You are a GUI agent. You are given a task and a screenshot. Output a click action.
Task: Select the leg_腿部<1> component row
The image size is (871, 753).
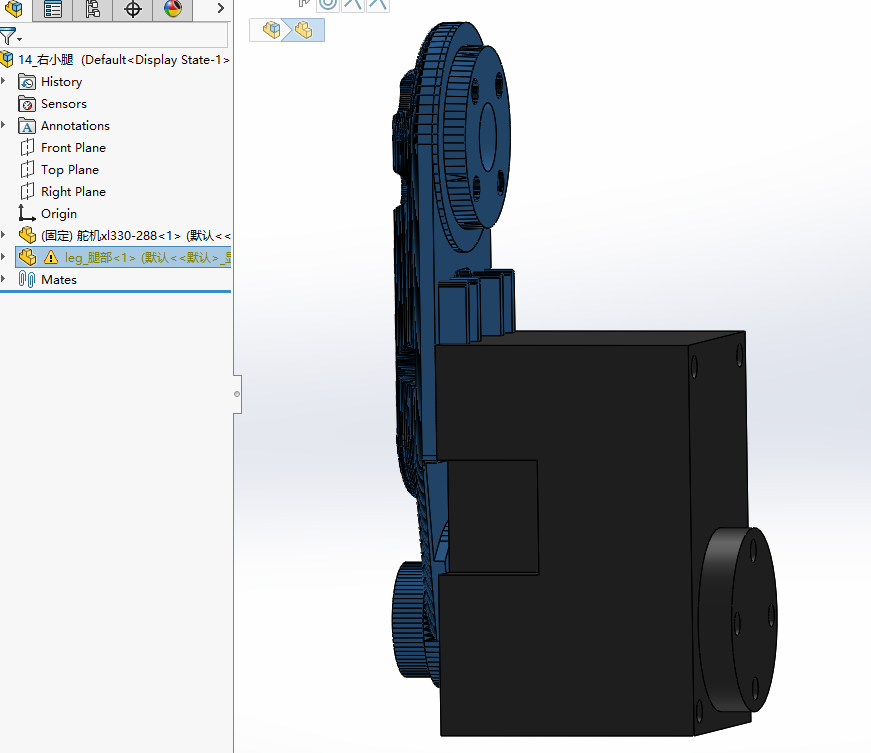pos(123,257)
